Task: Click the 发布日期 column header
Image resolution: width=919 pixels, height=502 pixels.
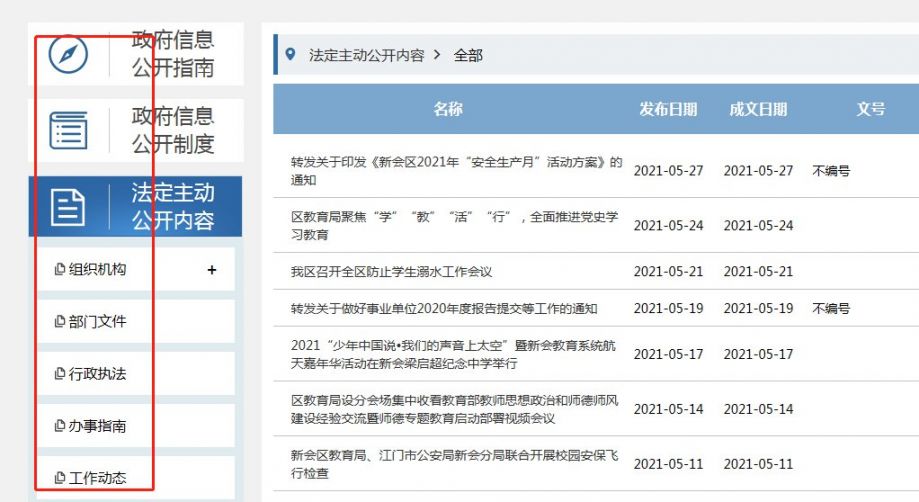Action: 668,109
